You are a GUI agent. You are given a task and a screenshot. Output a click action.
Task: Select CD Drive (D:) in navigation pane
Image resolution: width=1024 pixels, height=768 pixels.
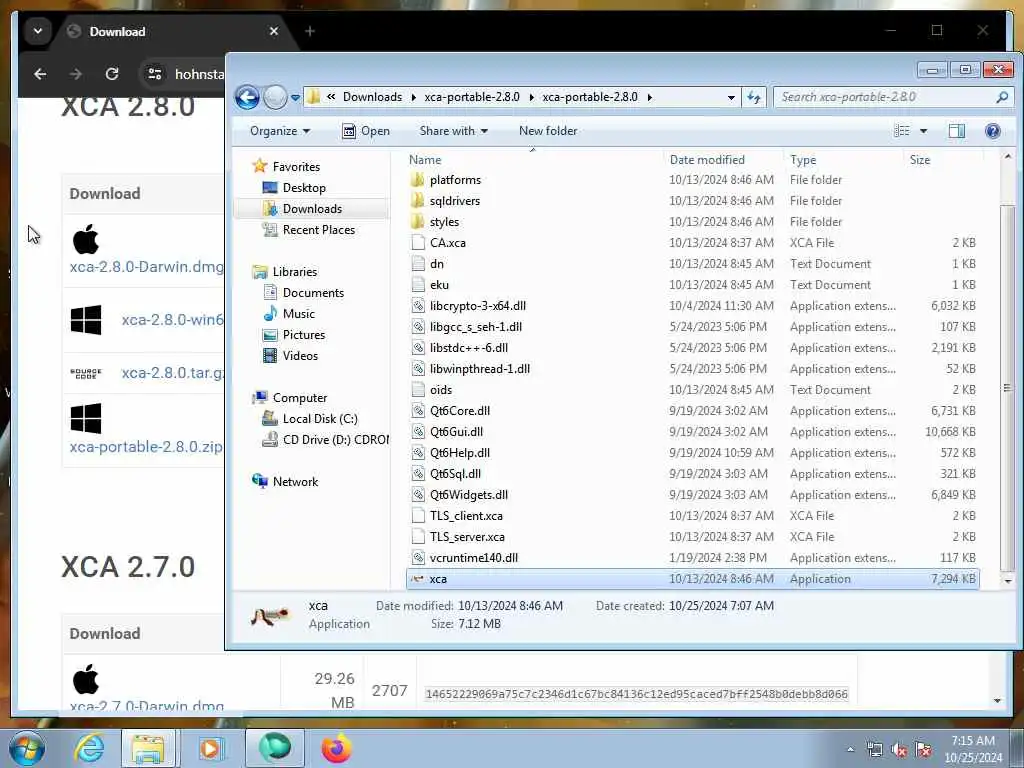pos(325,440)
